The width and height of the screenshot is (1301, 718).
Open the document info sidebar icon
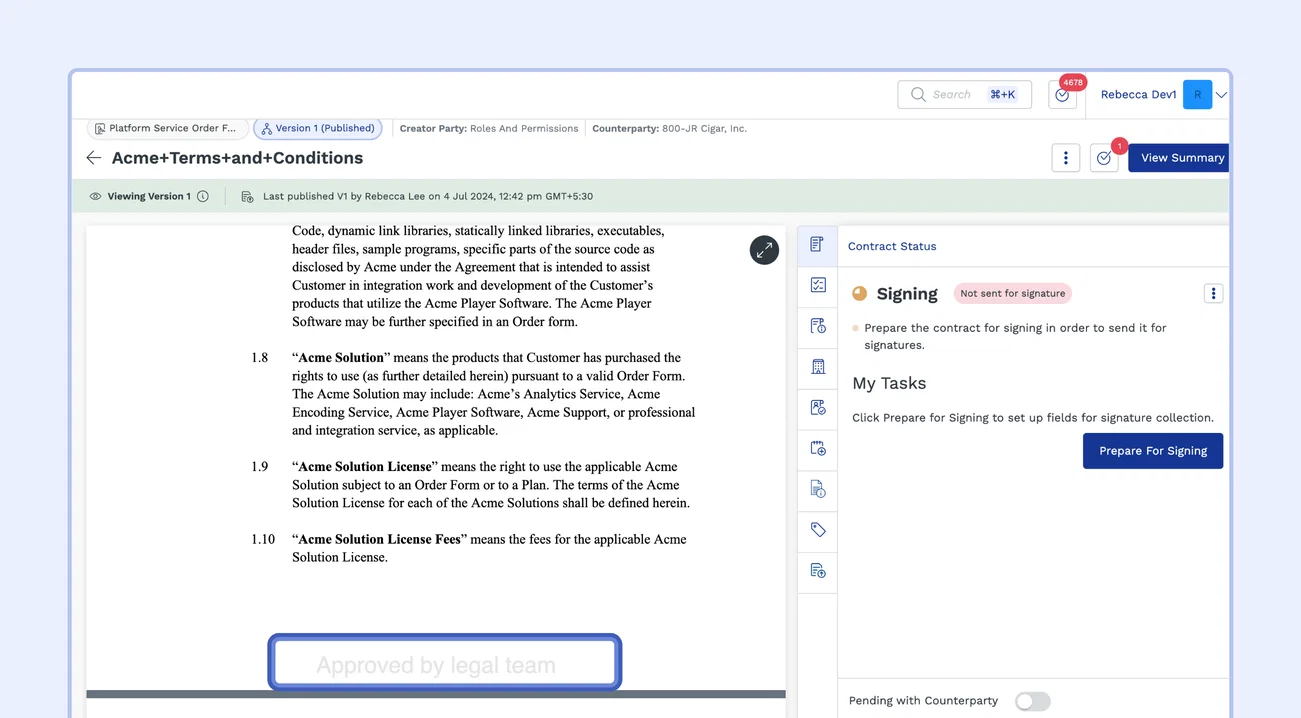pyautogui.click(x=818, y=489)
